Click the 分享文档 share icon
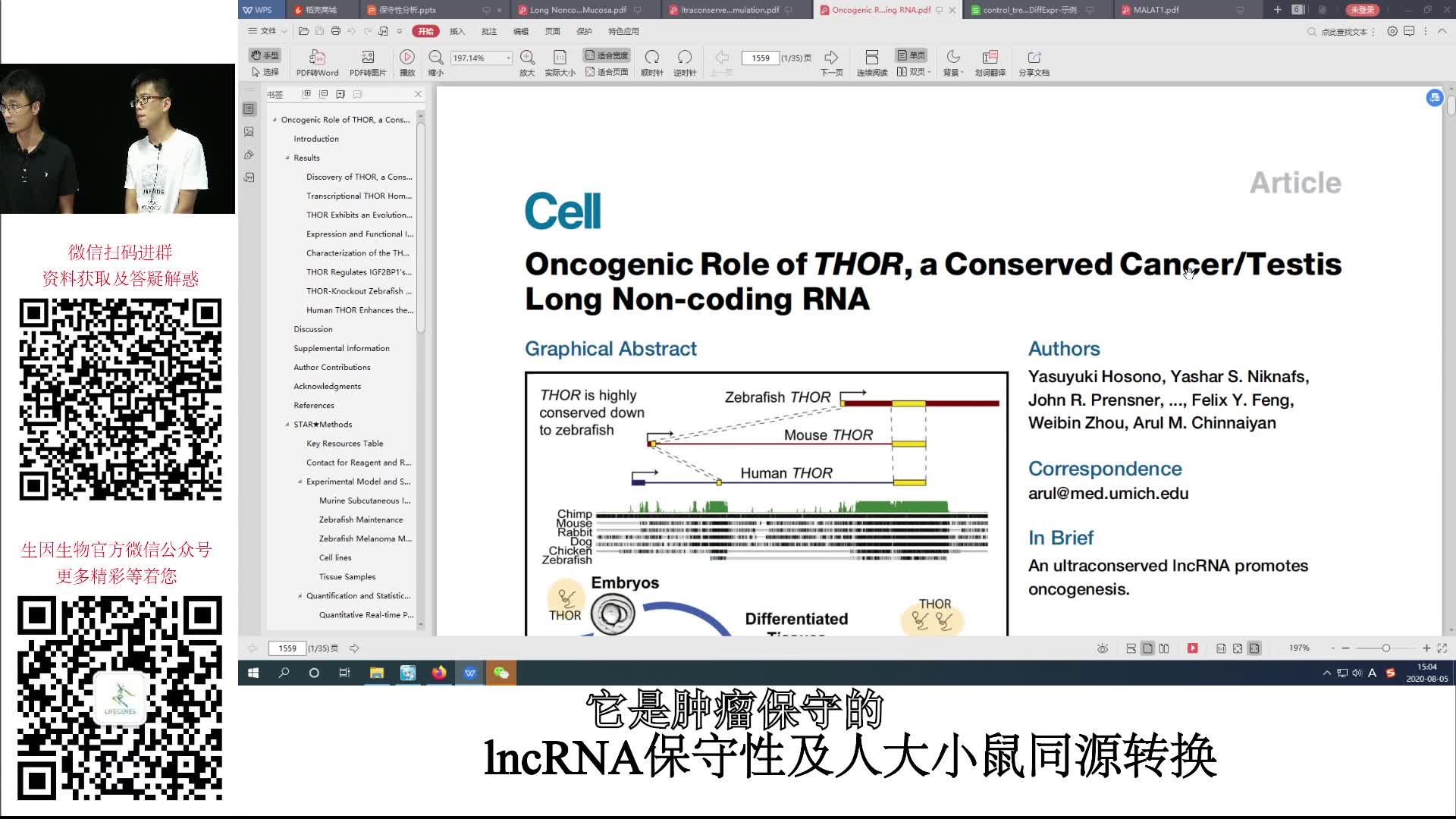The width and height of the screenshot is (1456, 819). pos(1034,64)
